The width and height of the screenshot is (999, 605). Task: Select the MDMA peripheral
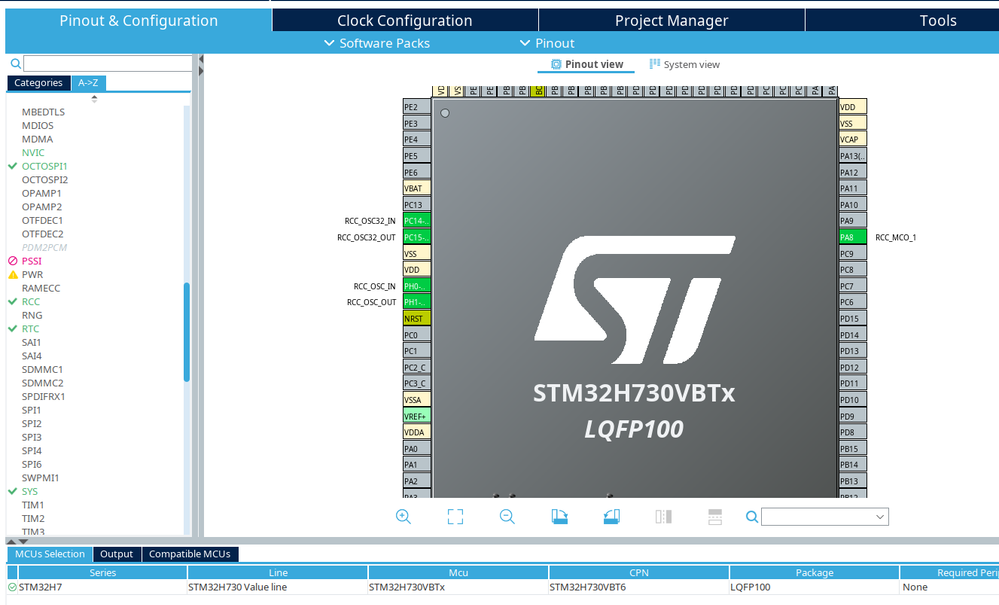(37, 139)
